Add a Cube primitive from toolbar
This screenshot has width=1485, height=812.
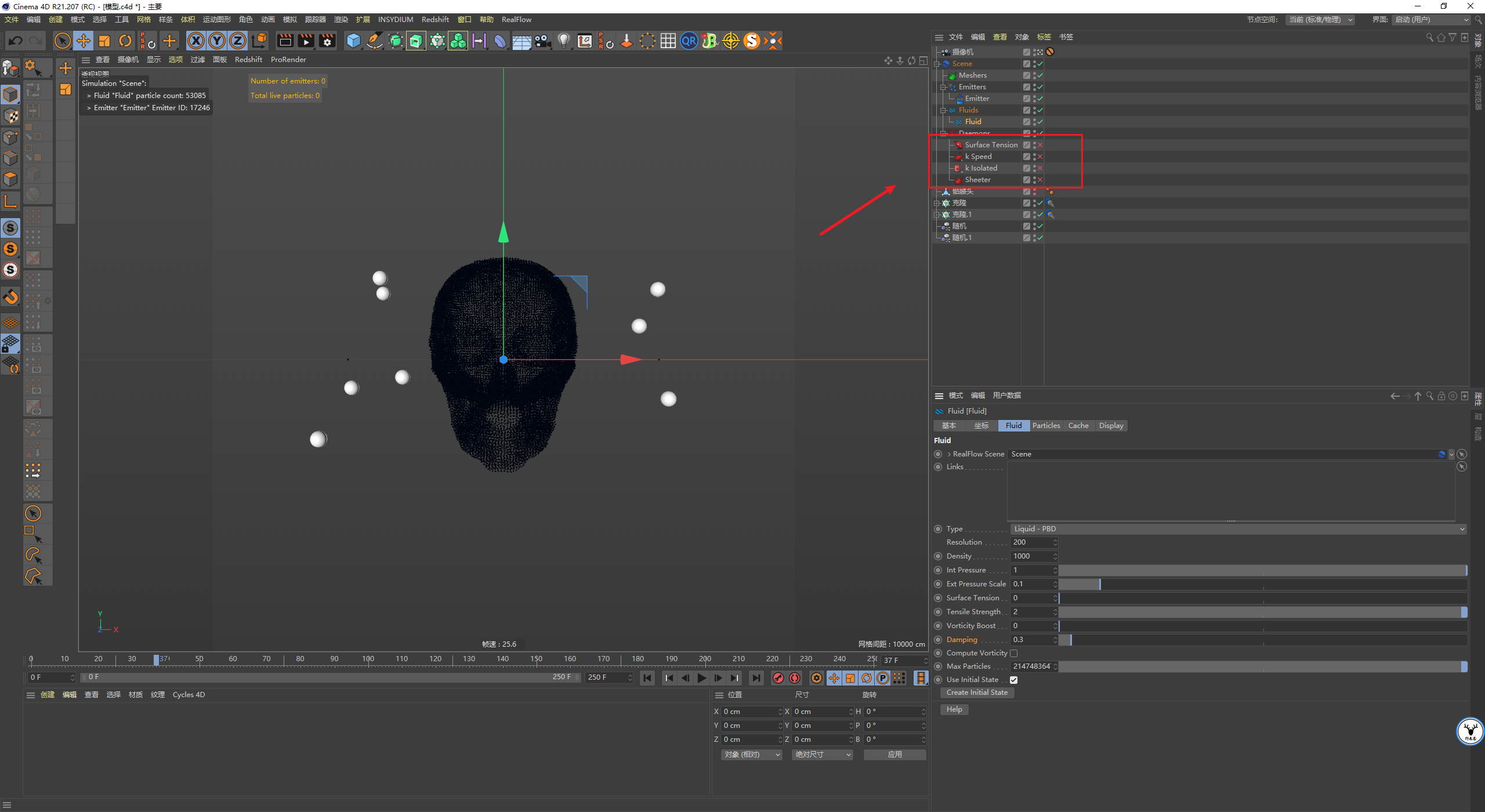coord(353,41)
